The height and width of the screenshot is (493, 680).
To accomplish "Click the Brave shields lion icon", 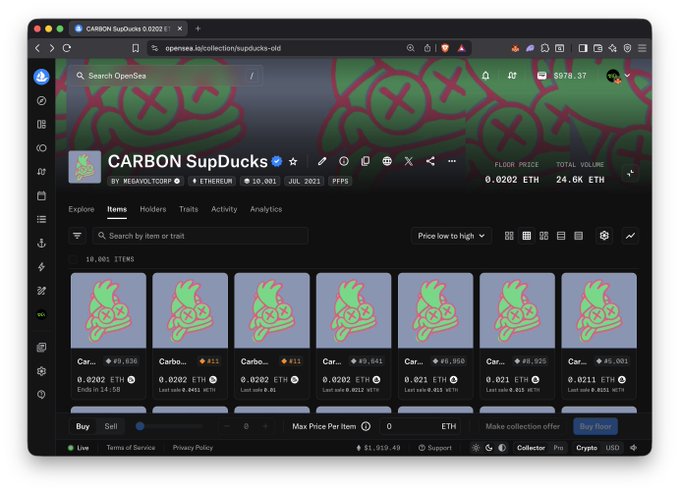I will (x=445, y=48).
